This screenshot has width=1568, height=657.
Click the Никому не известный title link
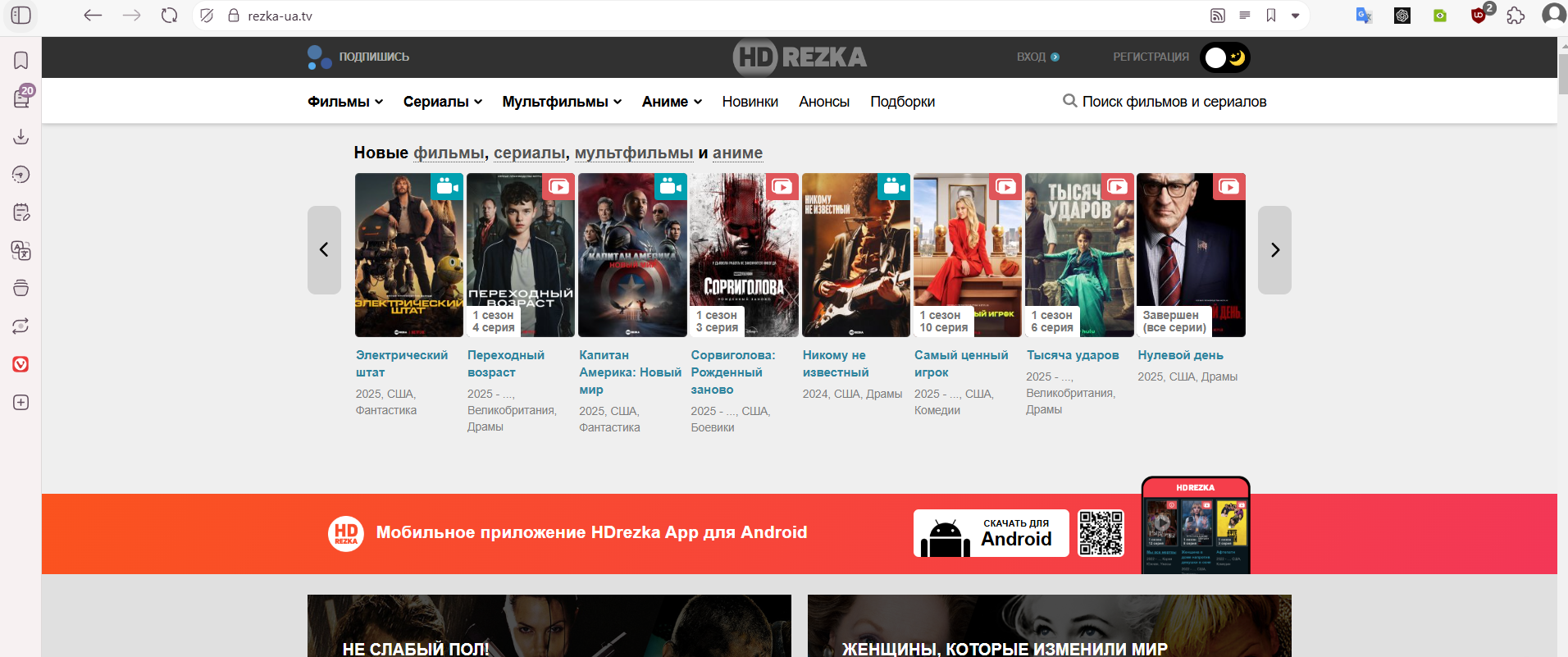coord(835,363)
